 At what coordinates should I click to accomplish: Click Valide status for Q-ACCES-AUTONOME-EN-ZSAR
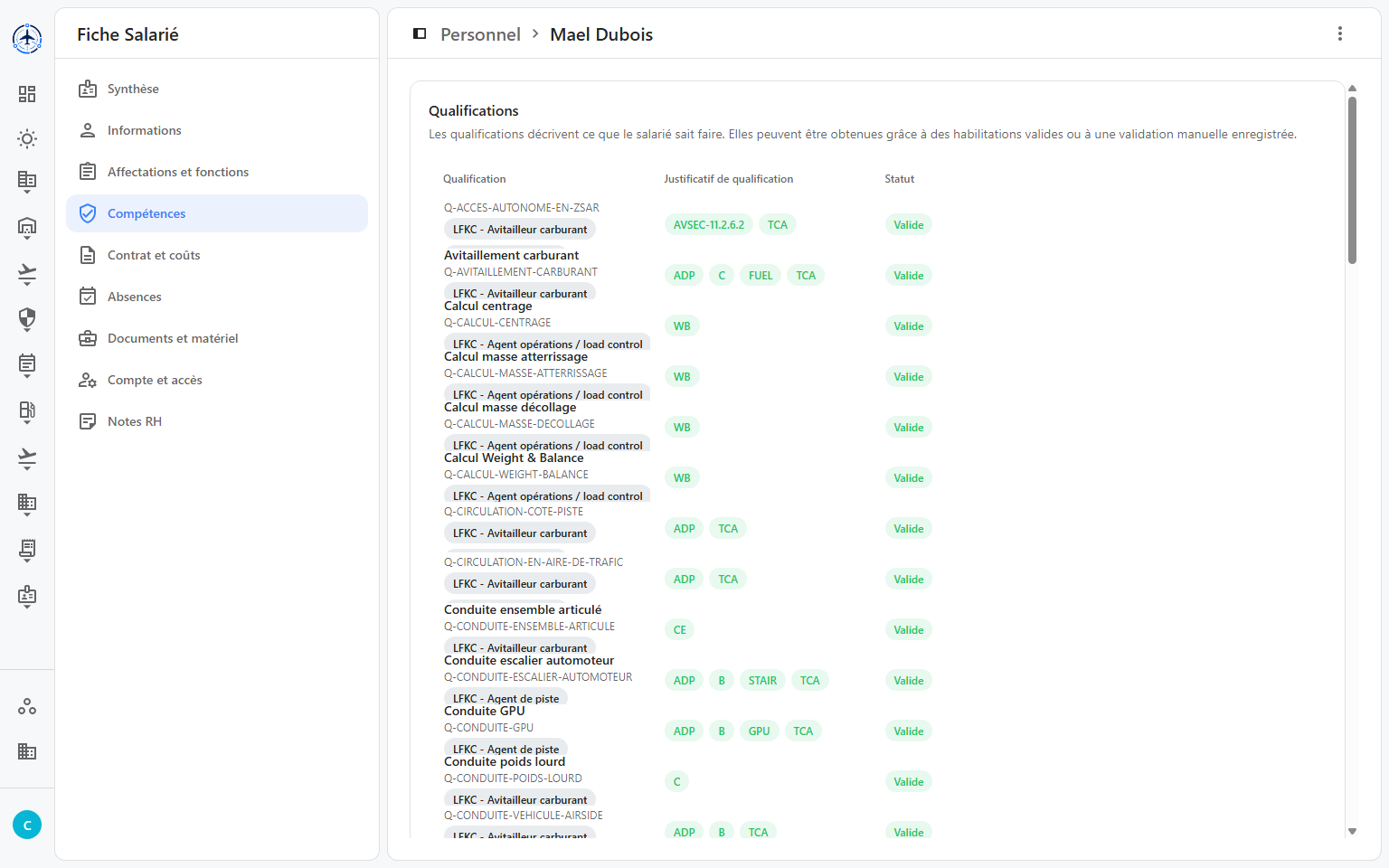click(x=909, y=225)
